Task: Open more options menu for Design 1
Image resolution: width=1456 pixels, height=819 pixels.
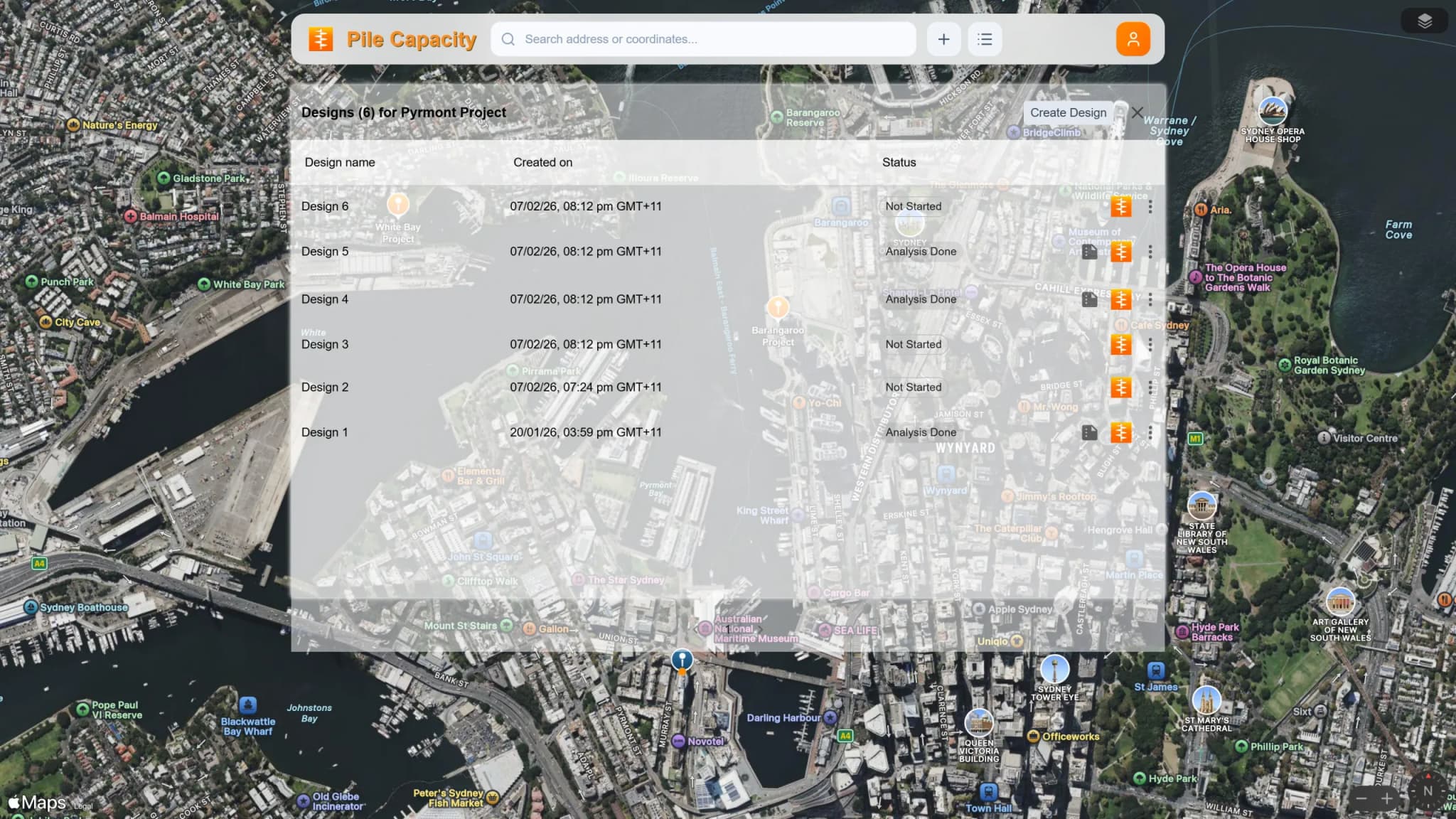Action: pos(1150,432)
